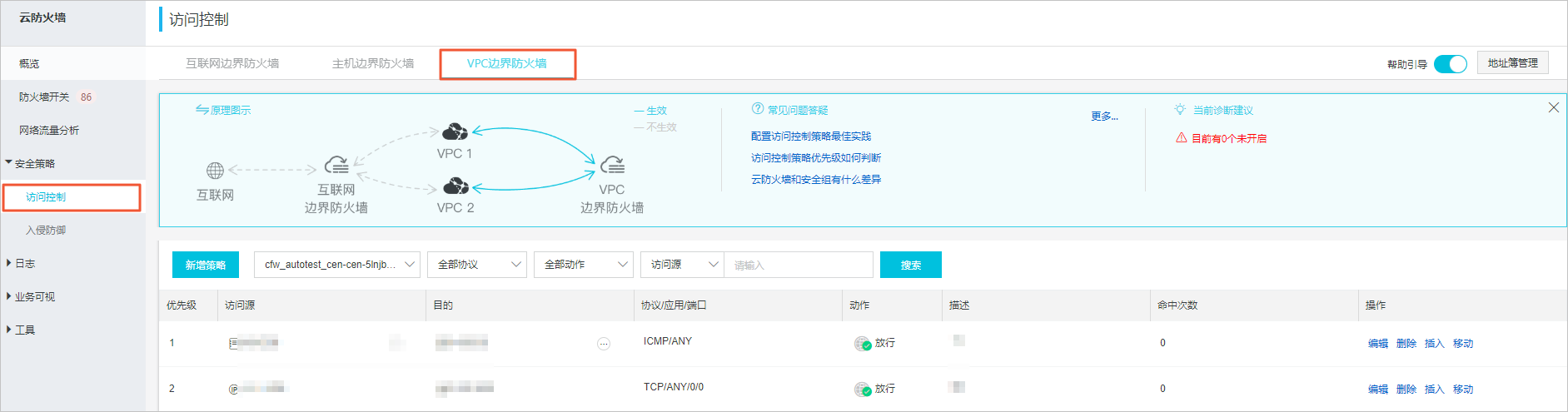
Task: Click the blue add policy button
Action: pos(205,265)
